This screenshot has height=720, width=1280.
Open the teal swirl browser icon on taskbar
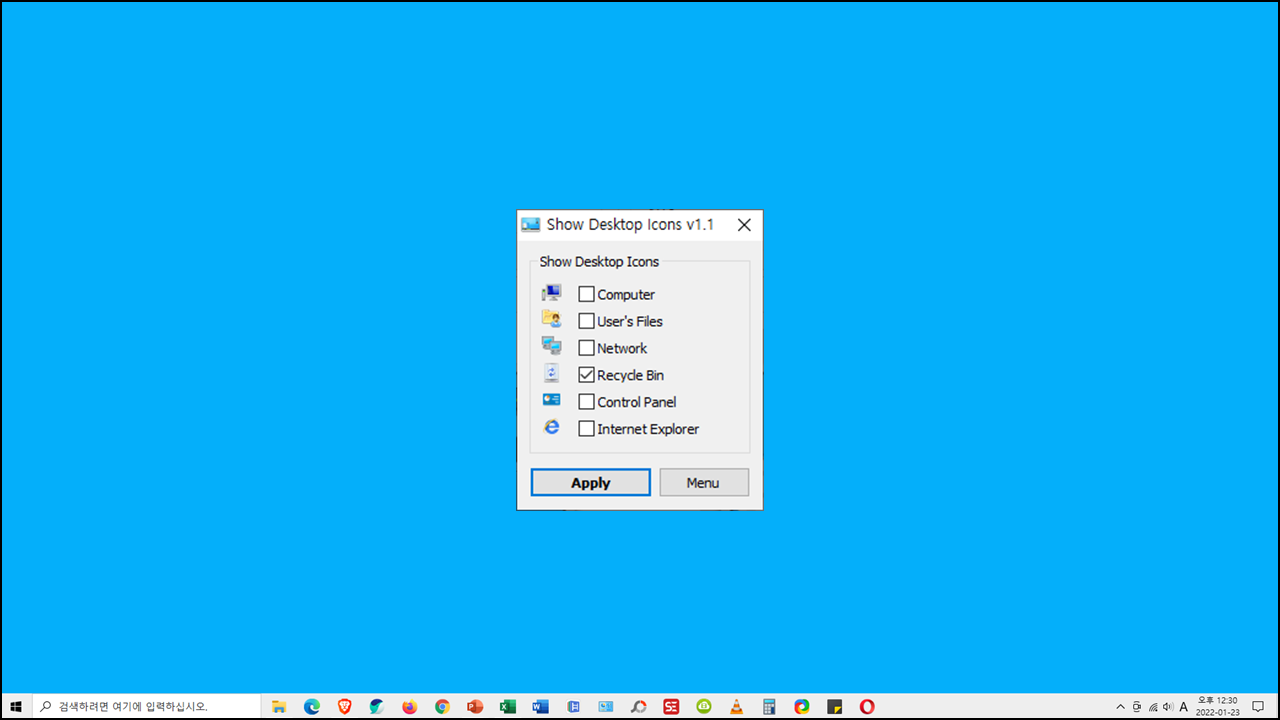tap(377, 706)
